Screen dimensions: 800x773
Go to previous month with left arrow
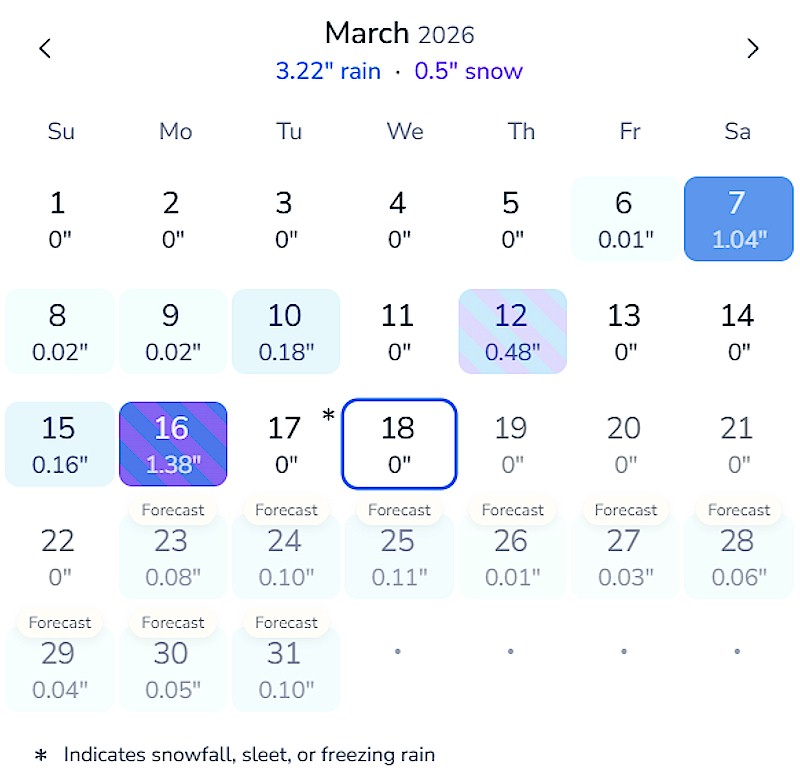[x=45, y=48]
